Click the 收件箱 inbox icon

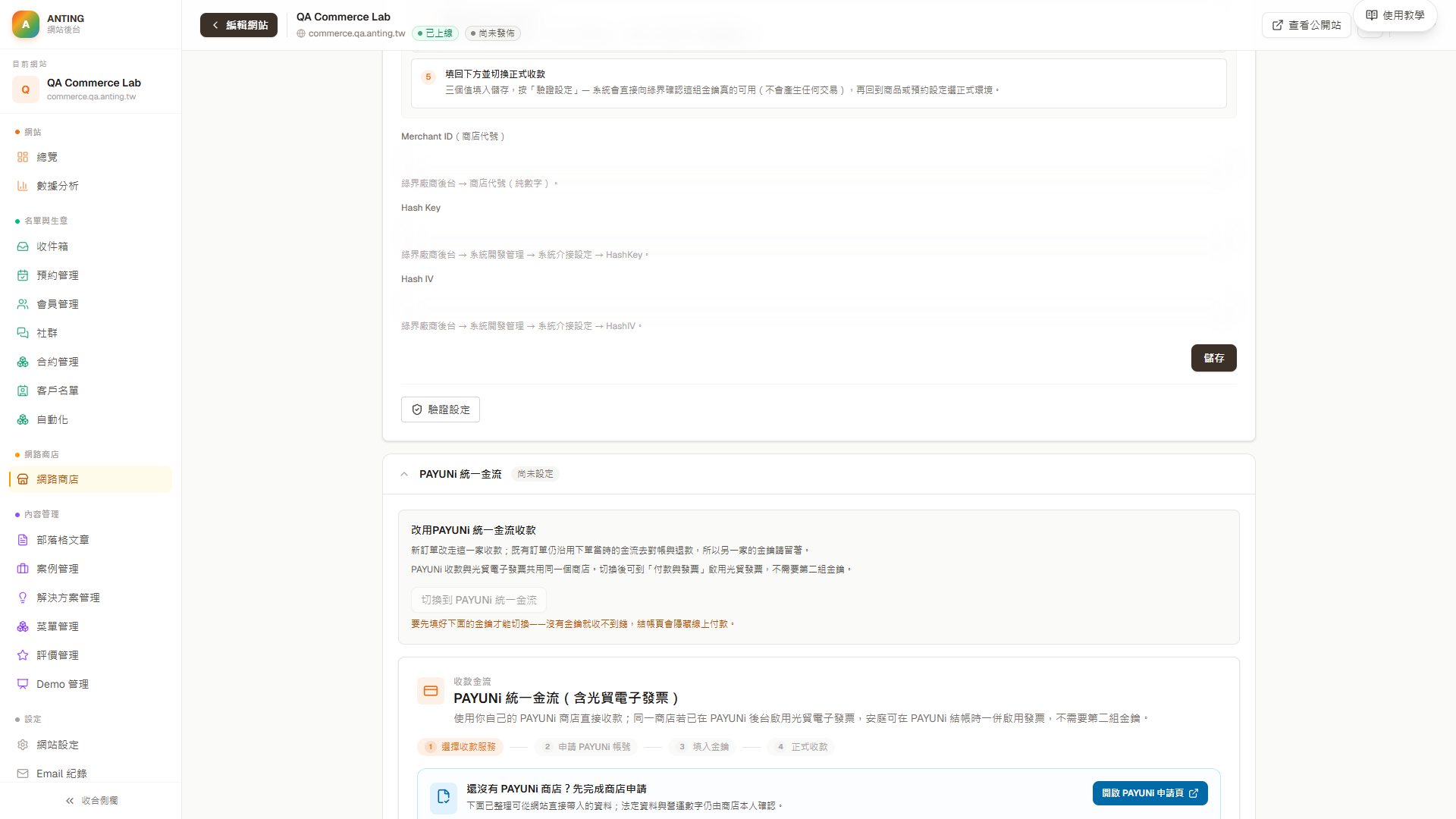pyautogui.click(x=23, y=246)
